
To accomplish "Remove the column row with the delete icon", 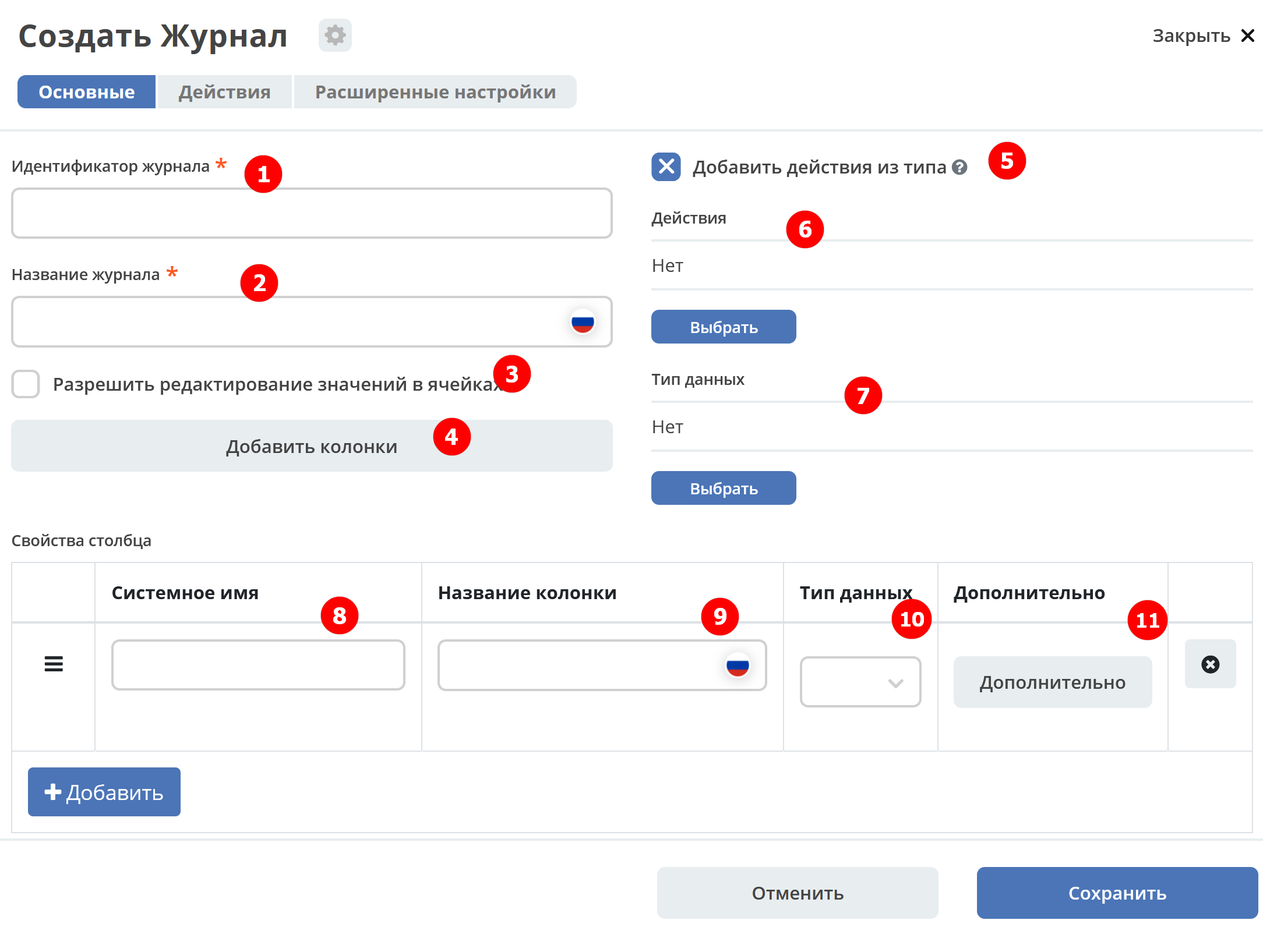I will (1210, 664).
